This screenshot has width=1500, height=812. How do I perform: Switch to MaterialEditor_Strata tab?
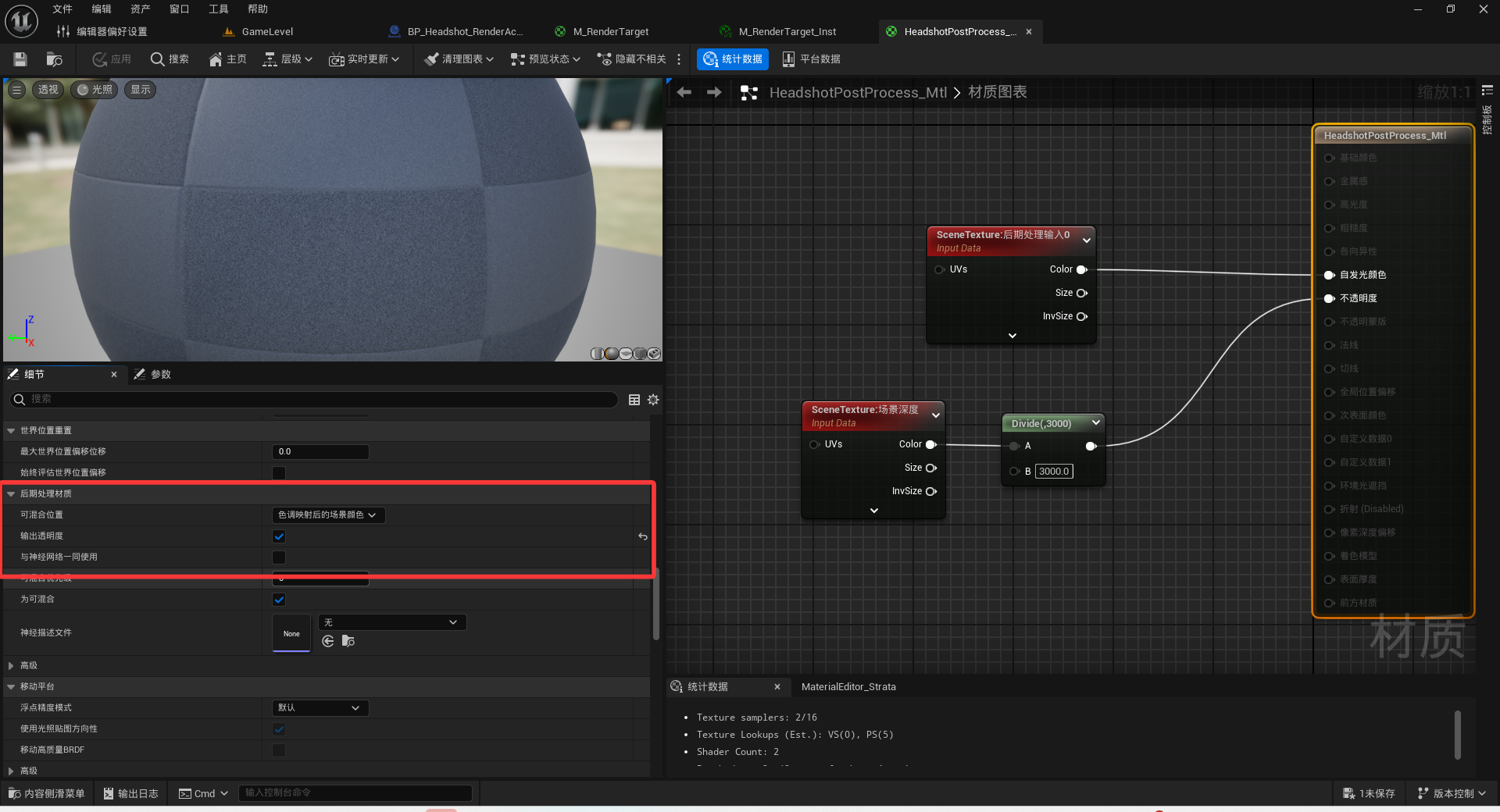pos(848,687)
